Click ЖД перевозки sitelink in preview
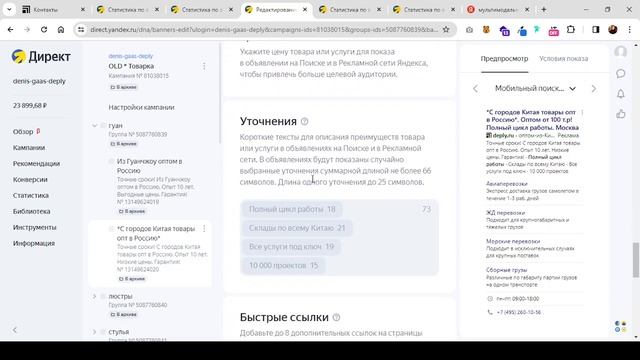 [x=505, y=213]
